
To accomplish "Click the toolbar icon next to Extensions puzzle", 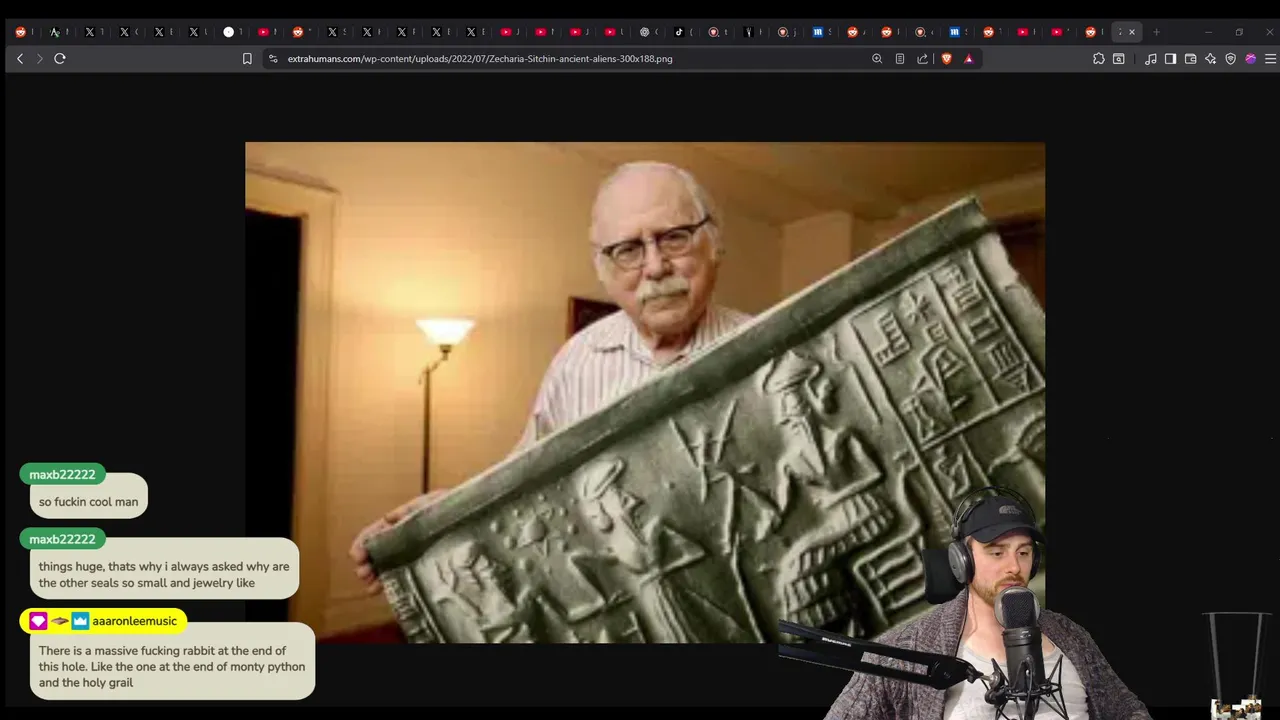I will pos(1119,59).
